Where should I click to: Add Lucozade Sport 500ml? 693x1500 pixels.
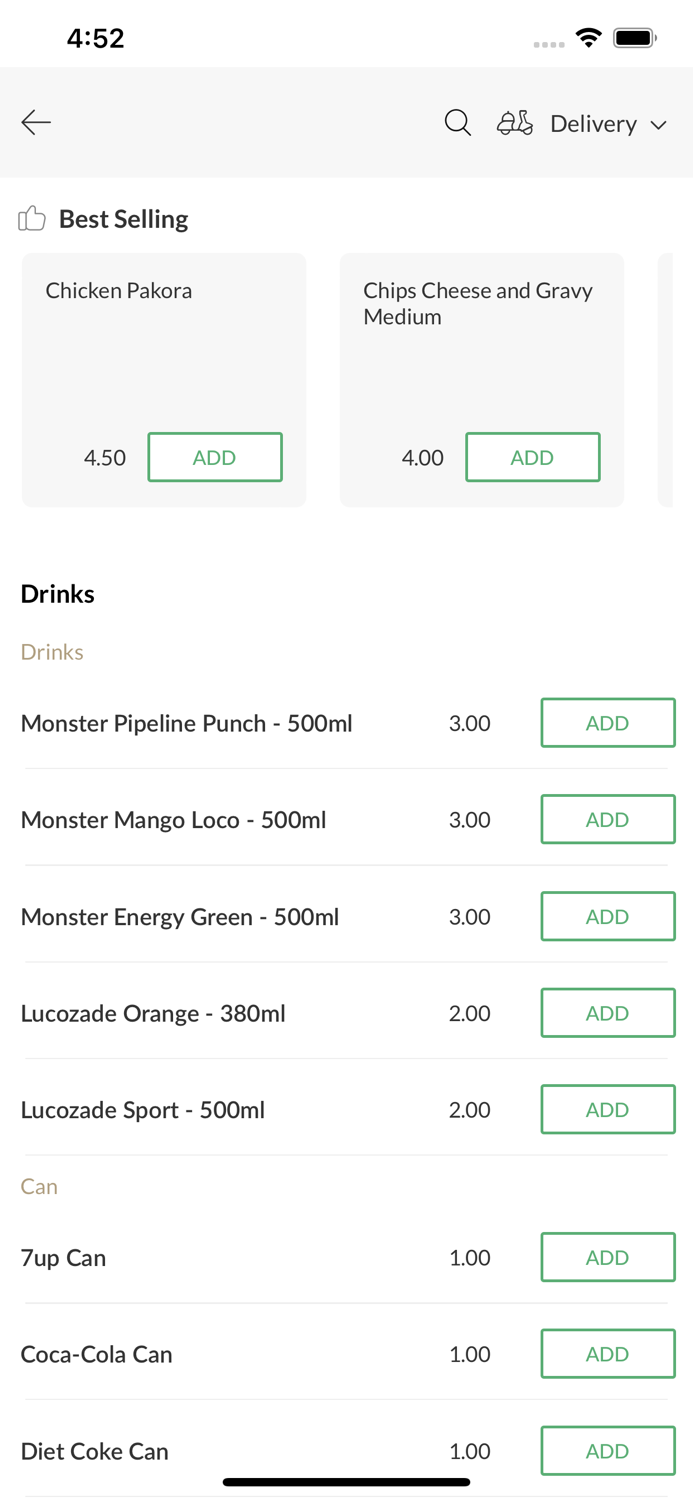coord(607,1110)
